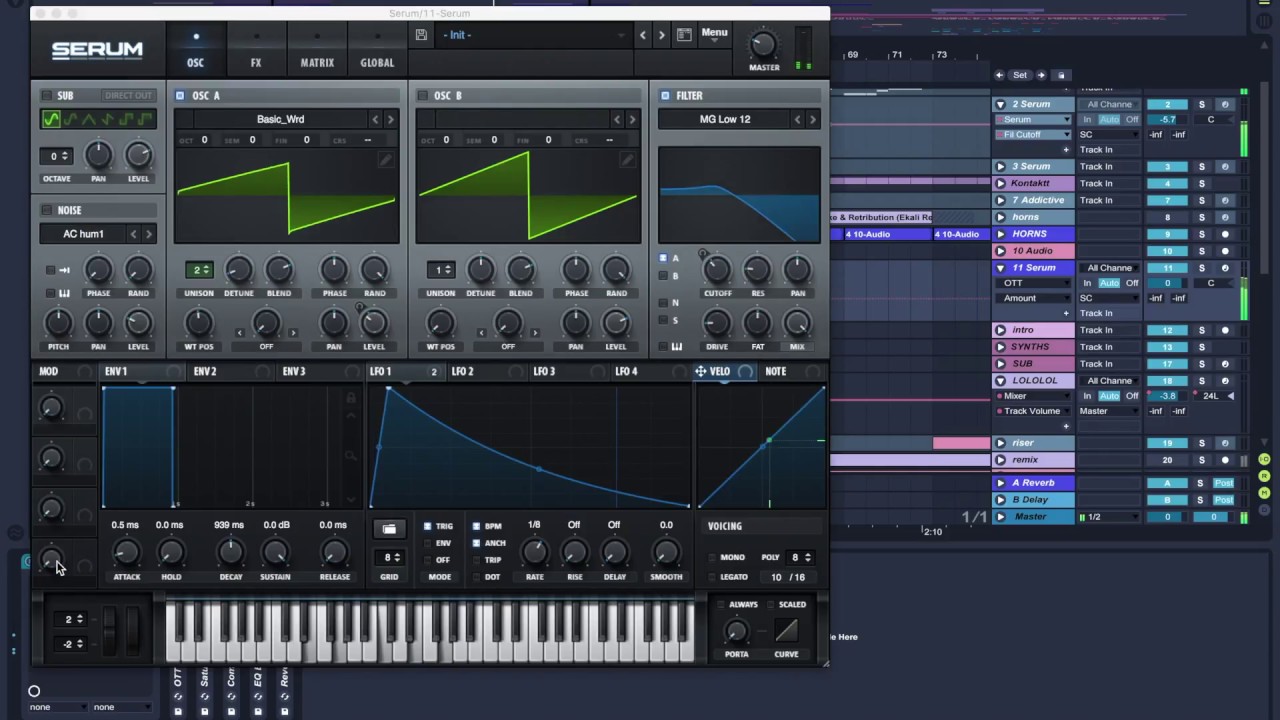Enable the NOISE oscillator

(x=46, y=210)
